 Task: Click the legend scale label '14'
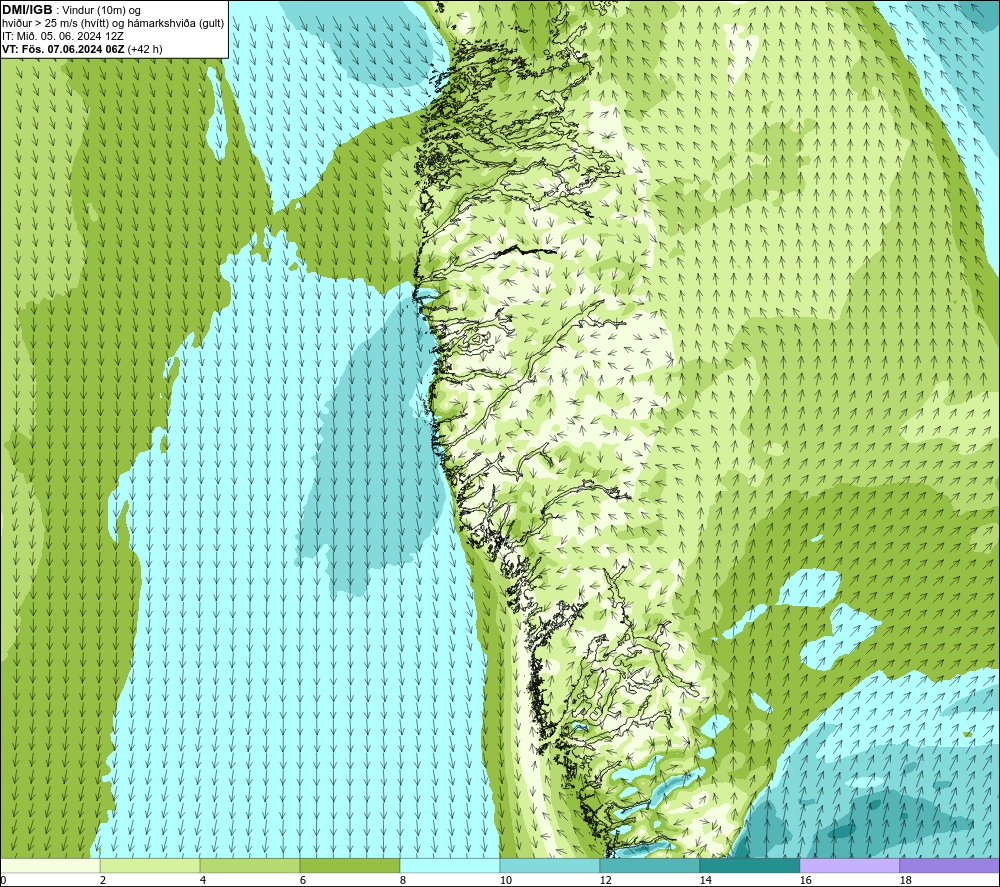coord(705,880)
